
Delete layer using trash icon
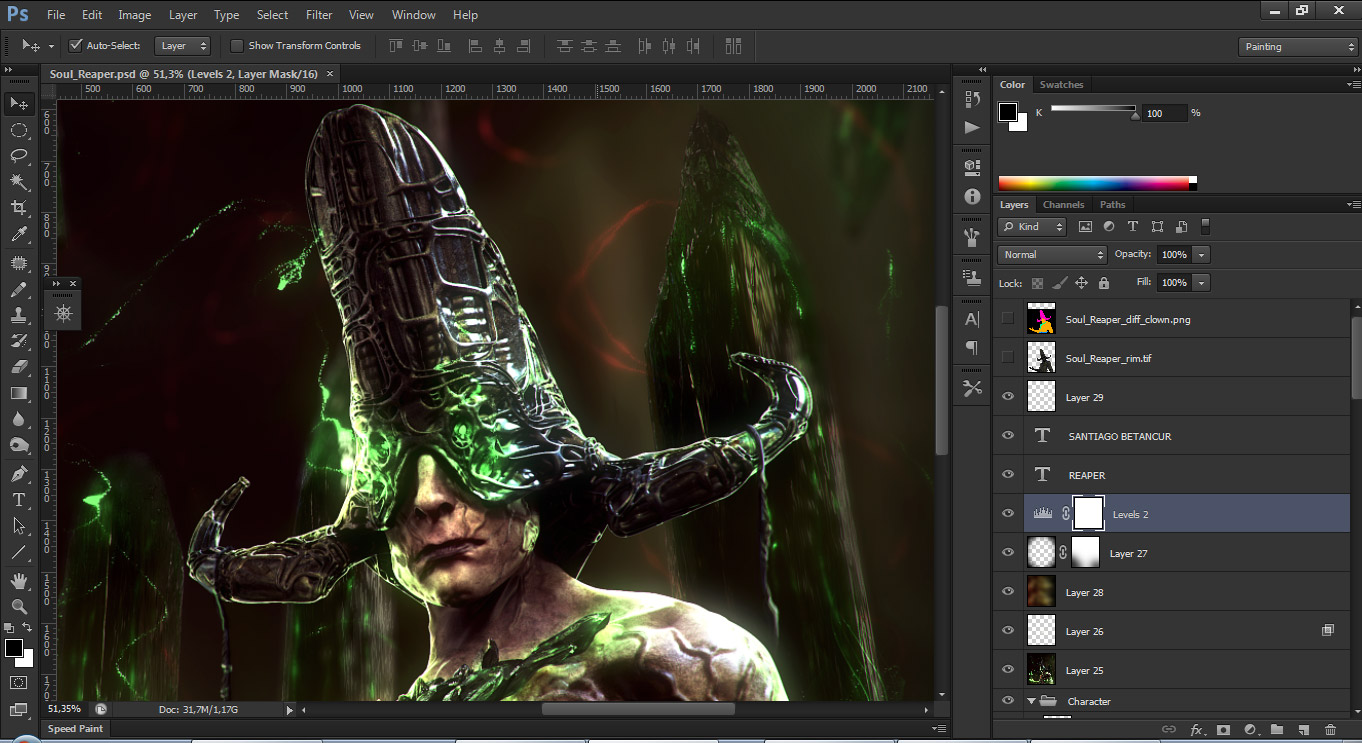coord(1330,730)
